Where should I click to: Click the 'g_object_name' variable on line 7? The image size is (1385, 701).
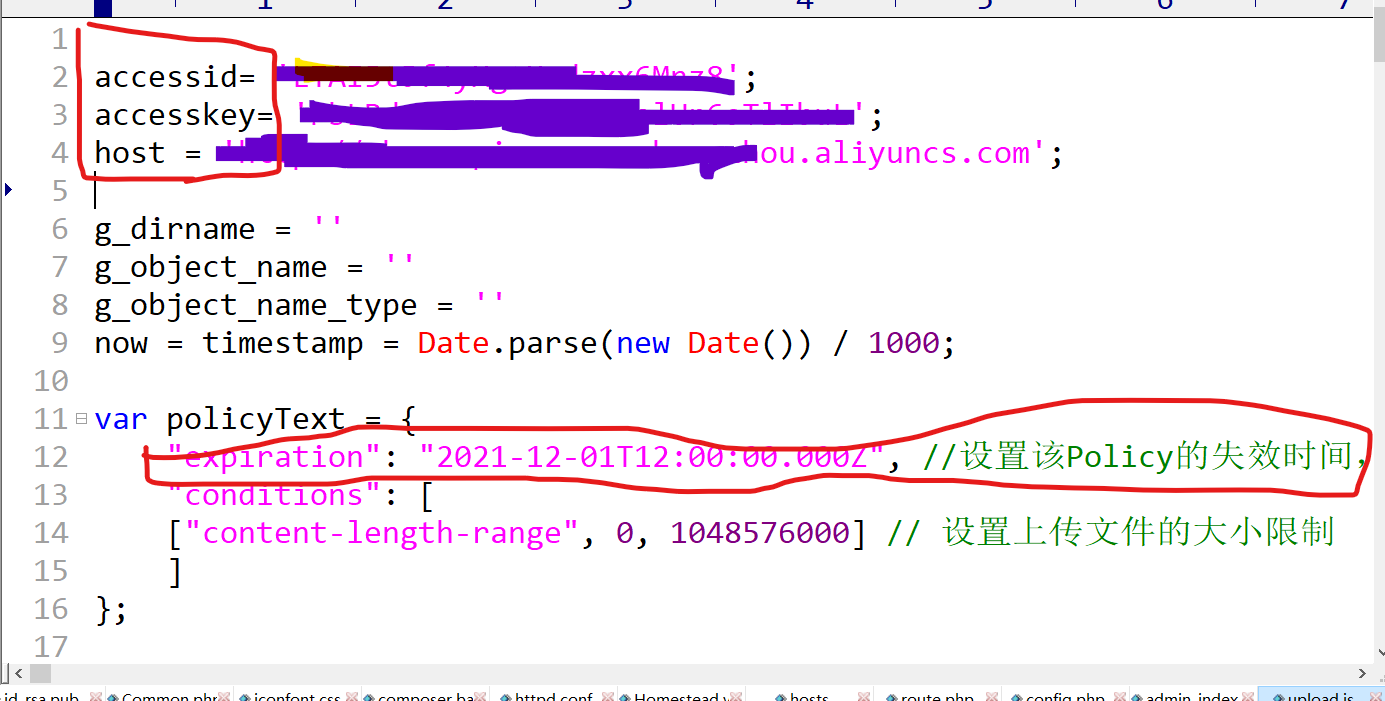(x=211, y=267)
